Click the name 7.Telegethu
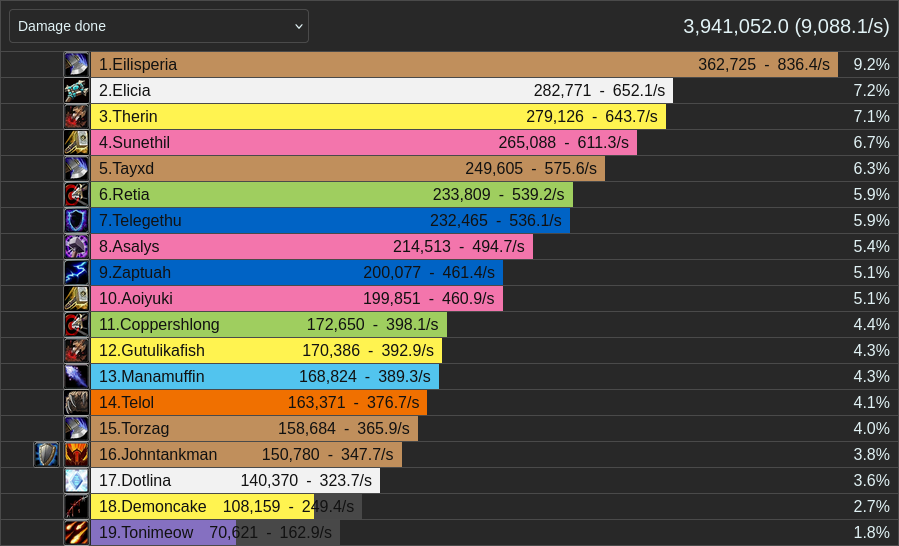Screen dimensions: 899x546 click(x=140, y=220)
